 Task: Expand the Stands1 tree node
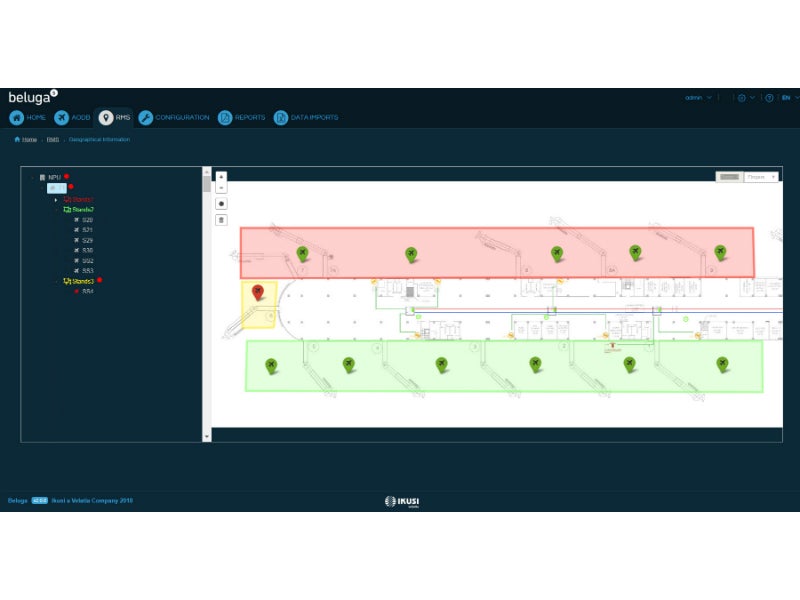point(56,199)
